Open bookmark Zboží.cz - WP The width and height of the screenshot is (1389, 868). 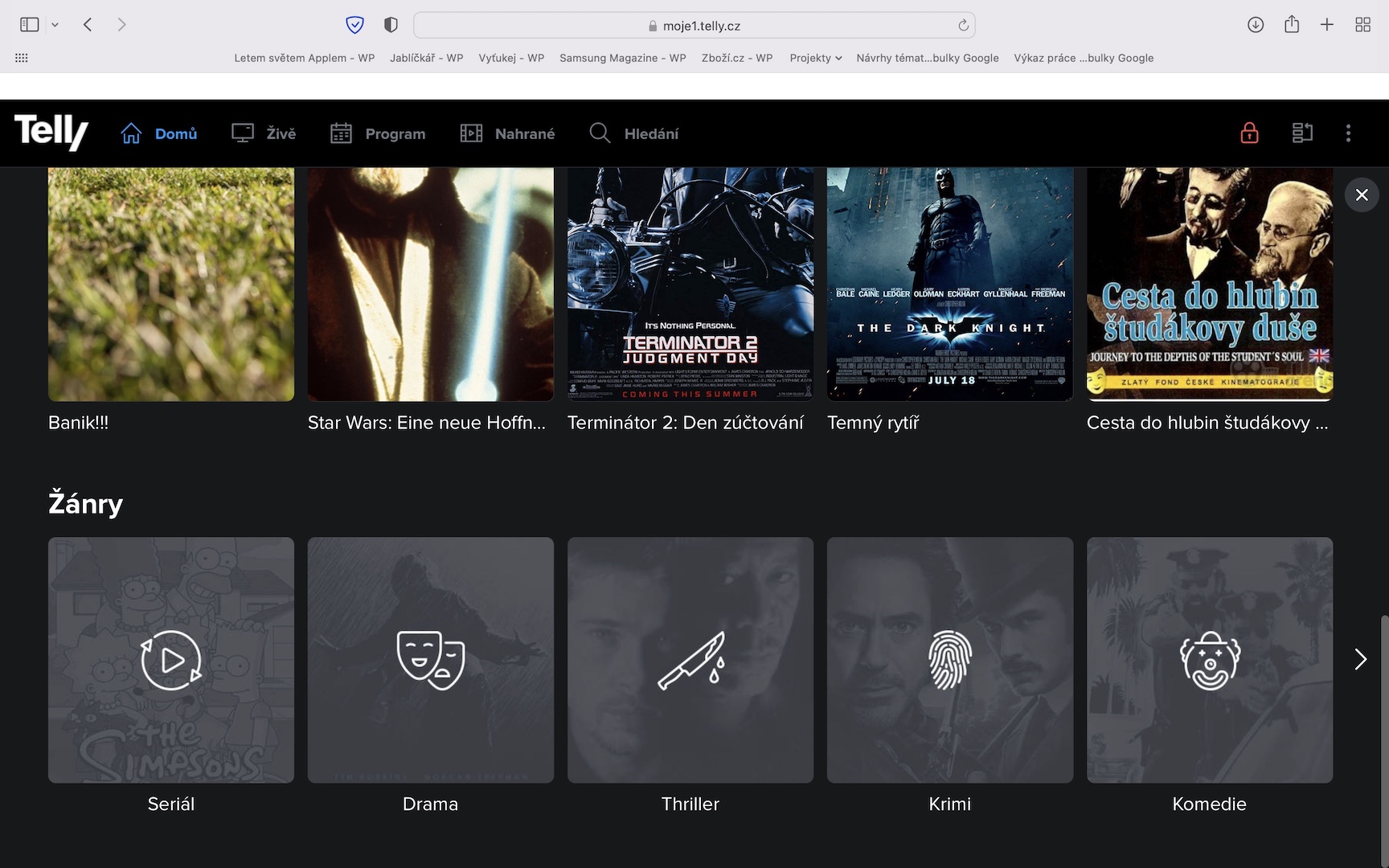(737, 58)
